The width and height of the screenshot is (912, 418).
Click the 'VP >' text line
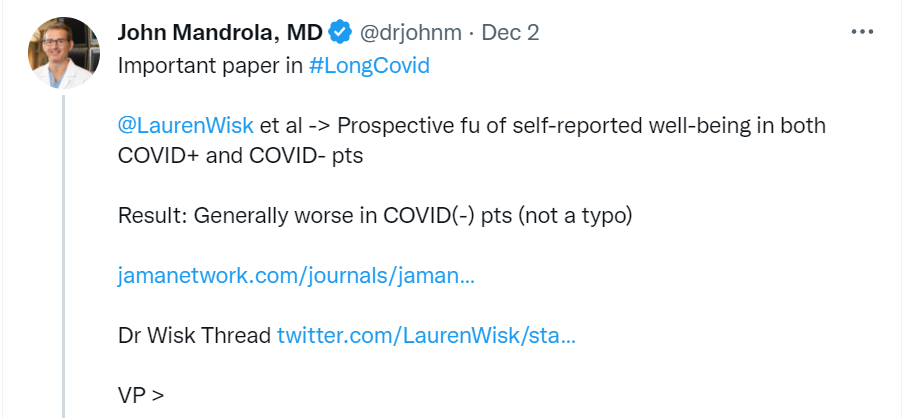[x=141, y=394]
